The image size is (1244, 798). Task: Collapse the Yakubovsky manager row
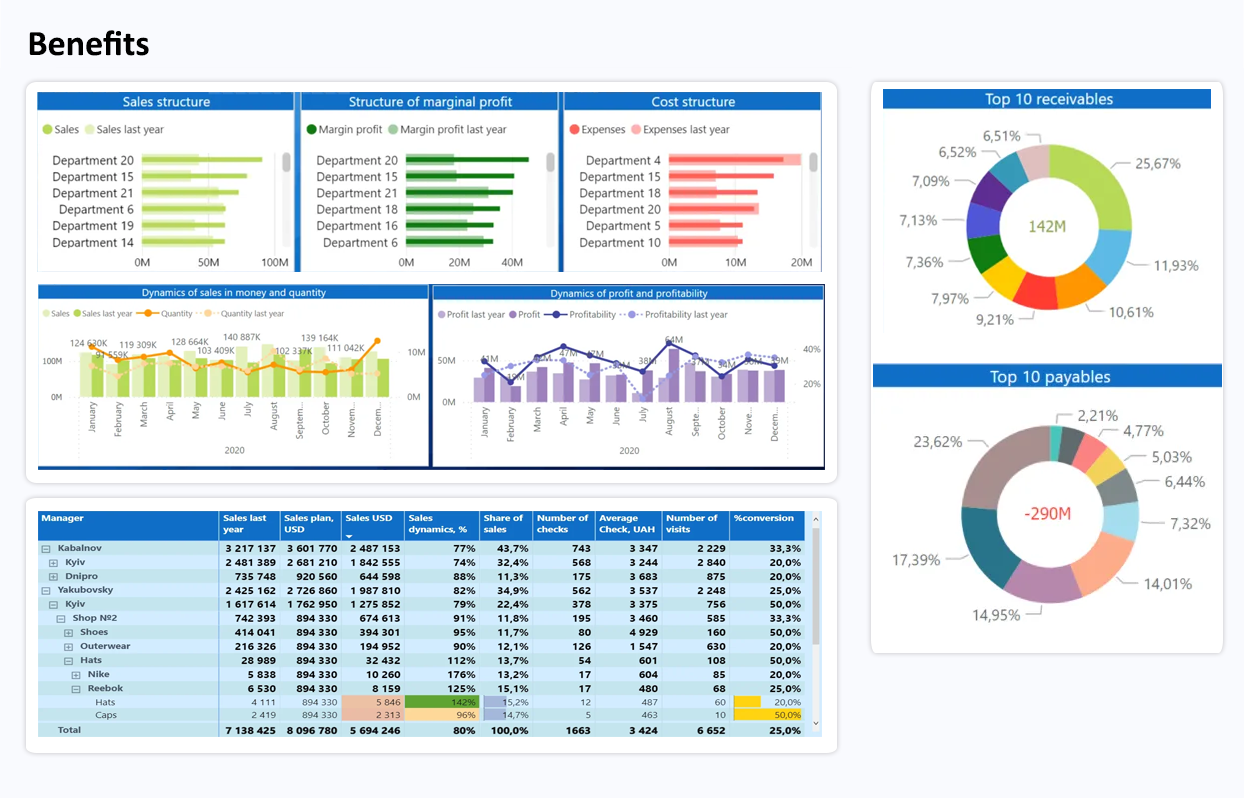click(x=45, y=591)
